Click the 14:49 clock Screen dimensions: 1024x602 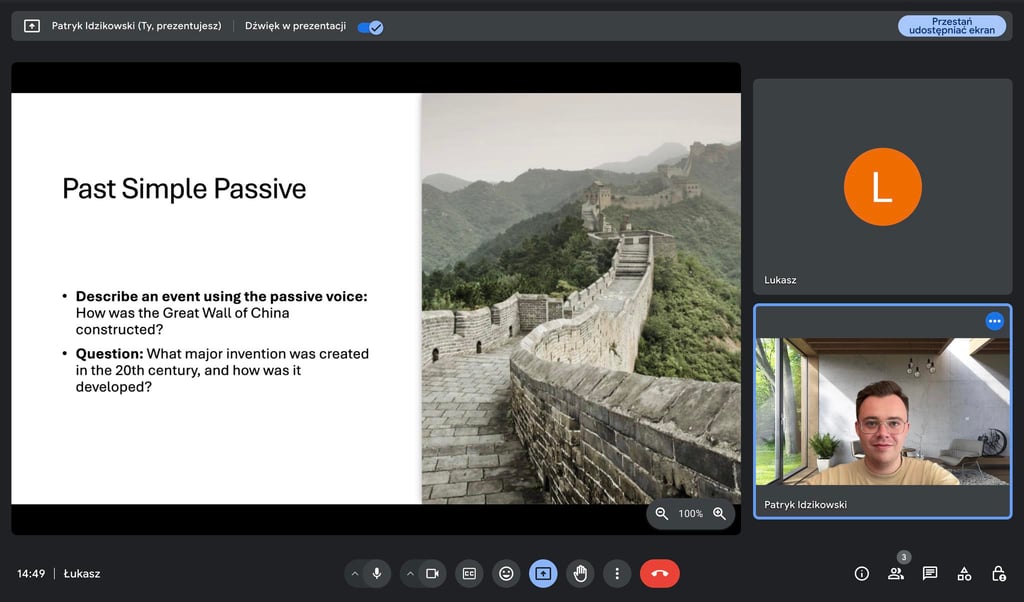pos(31,574)
